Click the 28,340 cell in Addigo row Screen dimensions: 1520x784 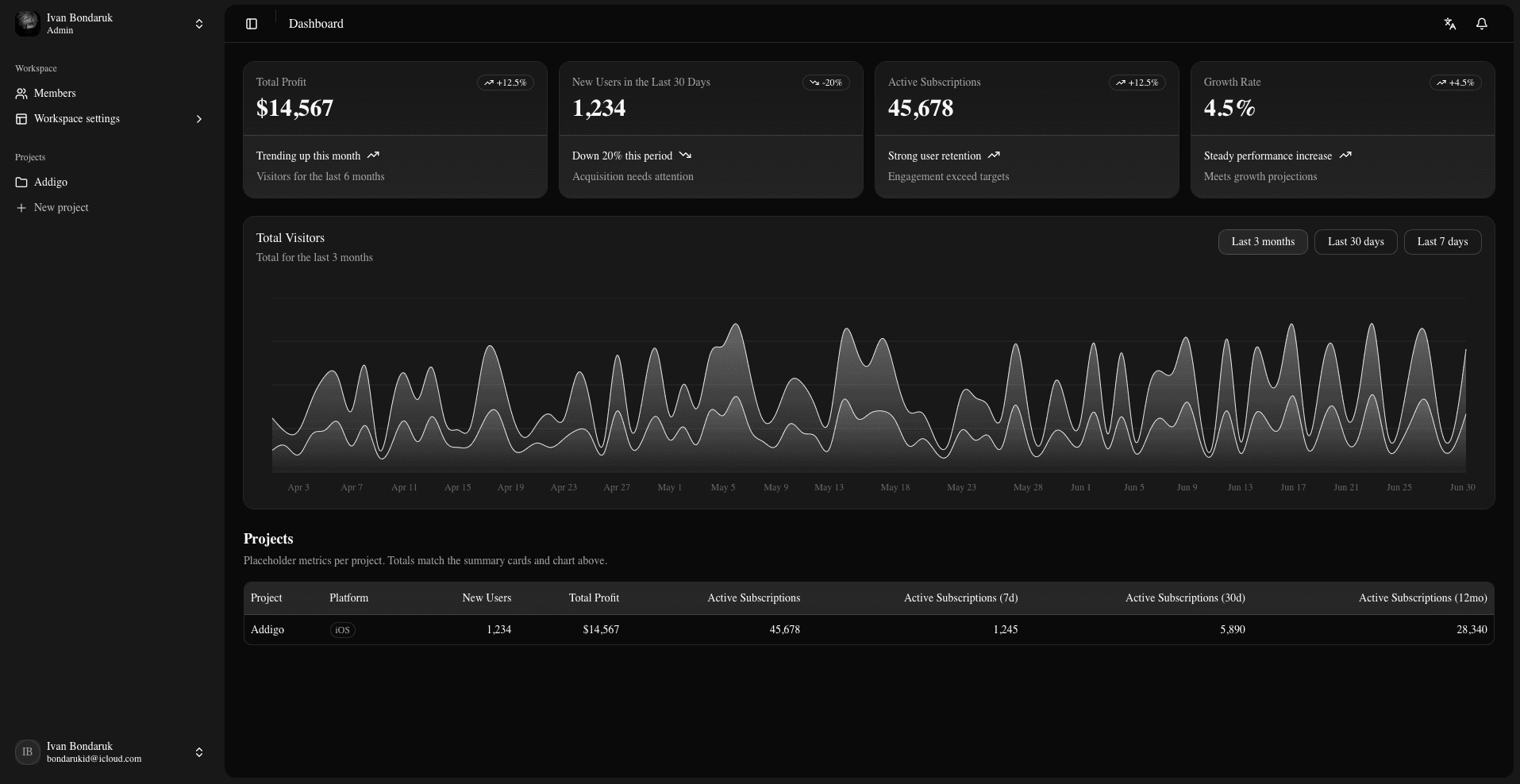tap(1472, 630)
